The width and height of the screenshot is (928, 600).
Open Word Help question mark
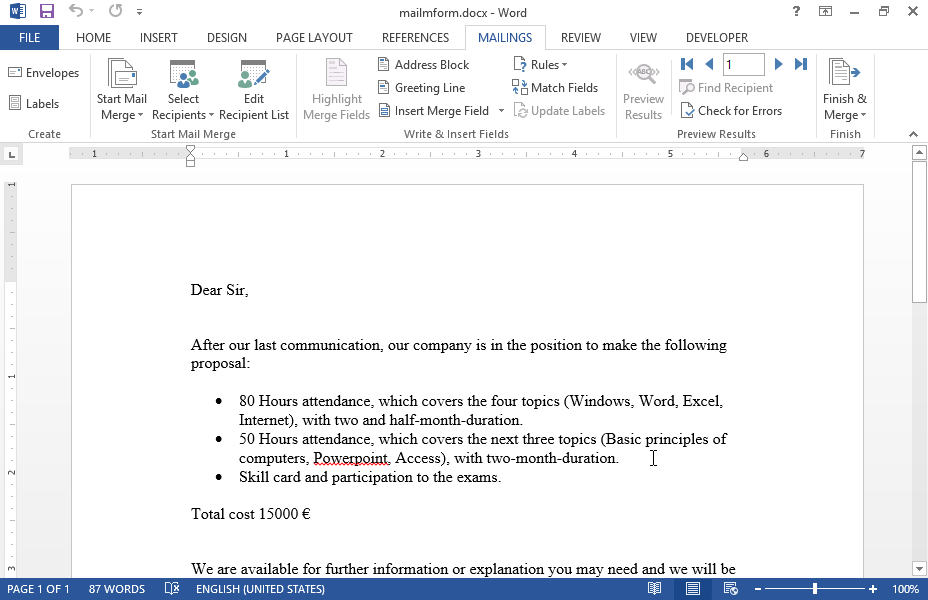tap(796, 11)
